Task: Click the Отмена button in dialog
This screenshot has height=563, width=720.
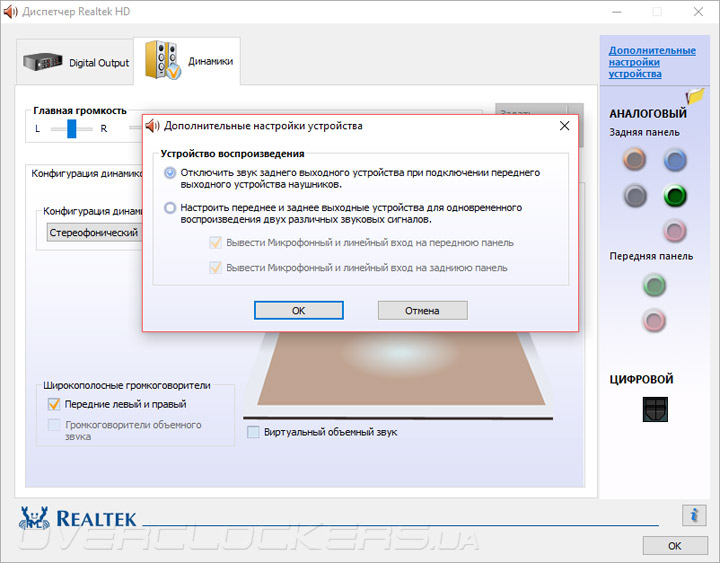Action: click(422, 310)
